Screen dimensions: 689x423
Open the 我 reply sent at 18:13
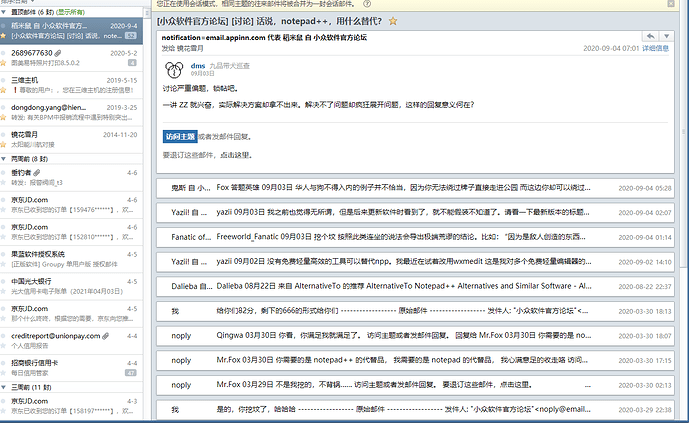(415, 311)
